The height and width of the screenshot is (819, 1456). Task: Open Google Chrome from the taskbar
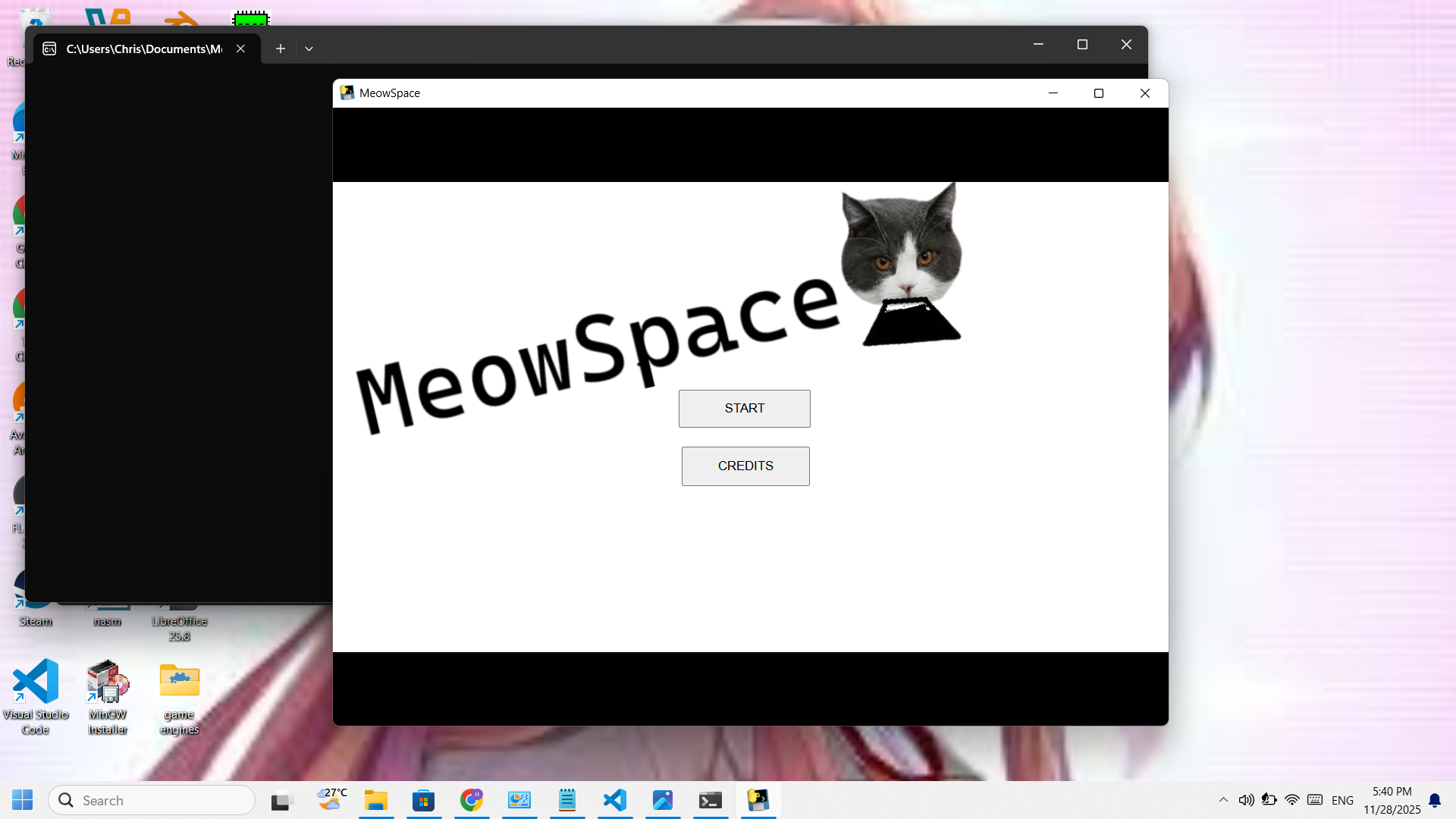[x=471, y=800]
